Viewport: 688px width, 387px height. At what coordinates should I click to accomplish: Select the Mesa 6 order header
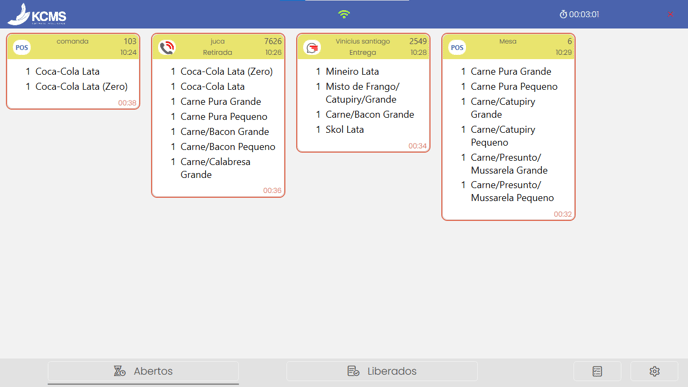508,47
